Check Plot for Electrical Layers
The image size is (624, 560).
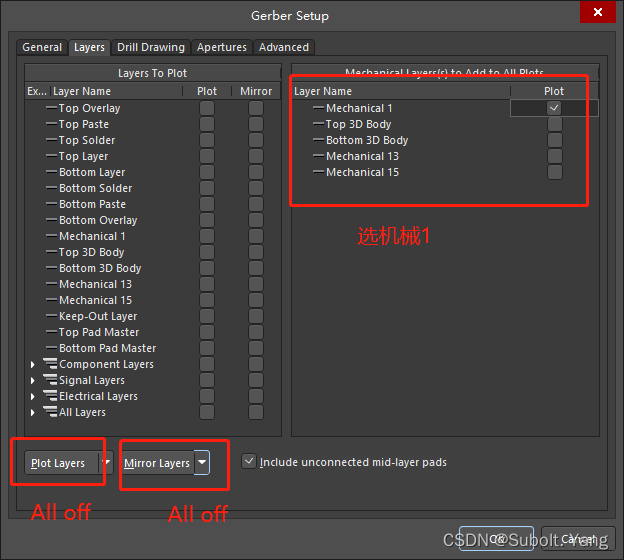click(x=207, y=396)
